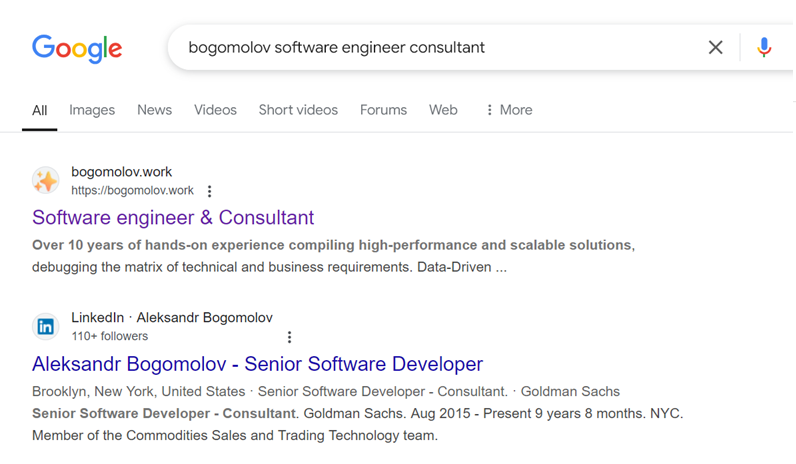796x464 pixels.
Task: Click the bogomolov.work site favicon
Action: pyautogui.click(x=46, y=180)
